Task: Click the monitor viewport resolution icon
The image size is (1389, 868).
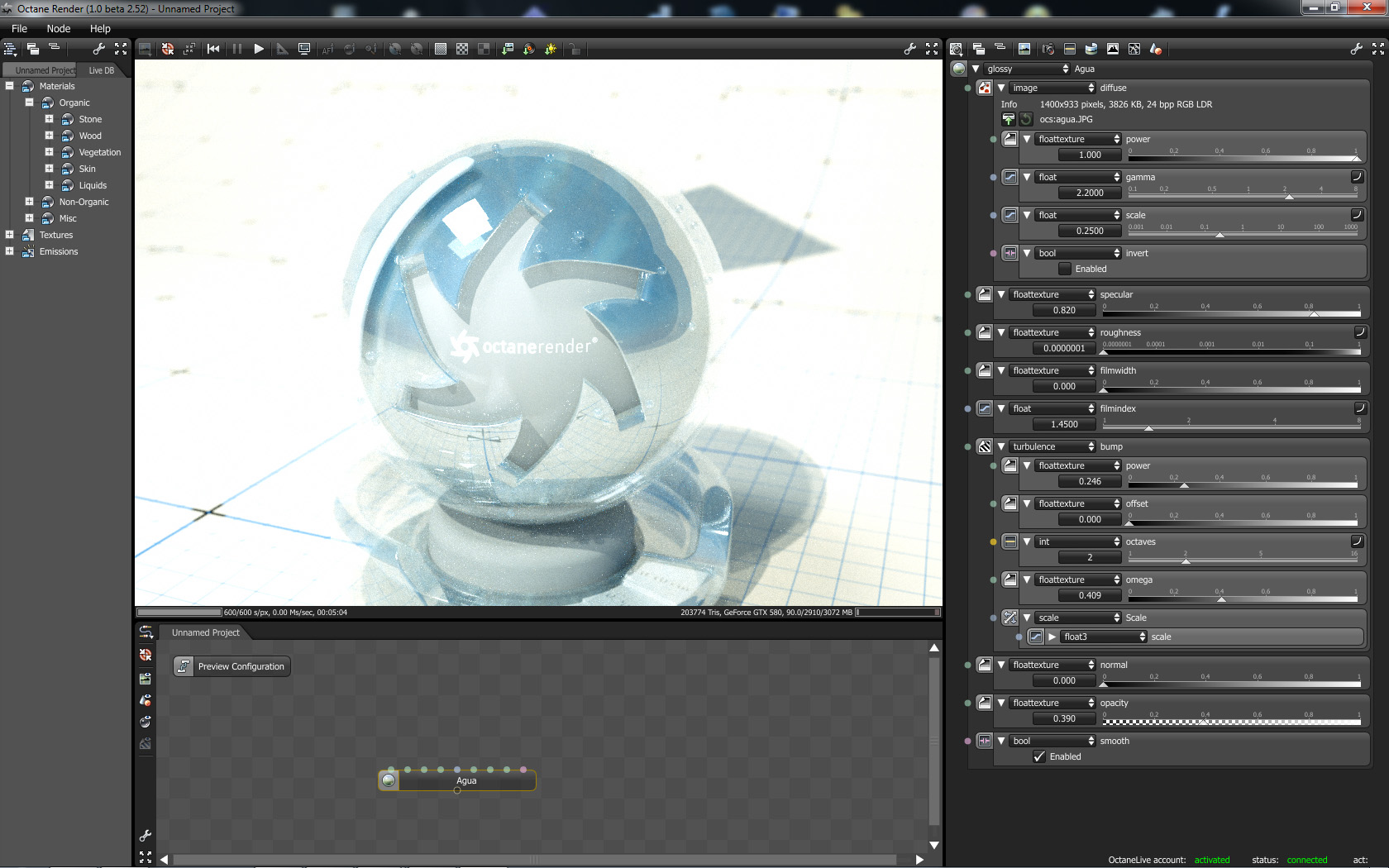Action: tap(304, 49)
